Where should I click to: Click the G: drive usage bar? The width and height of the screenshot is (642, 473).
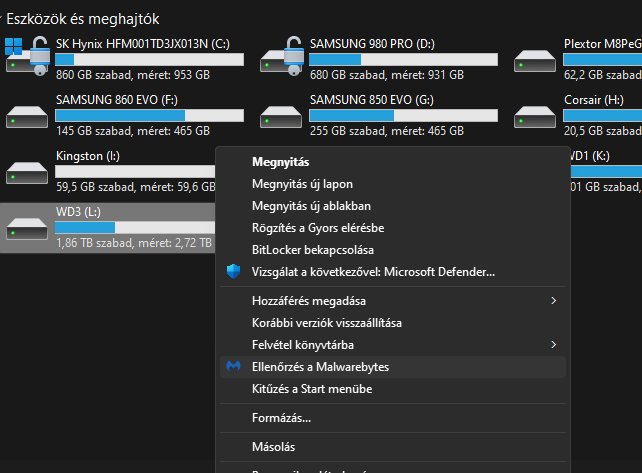pyautogui.click(x=403, y=115)
